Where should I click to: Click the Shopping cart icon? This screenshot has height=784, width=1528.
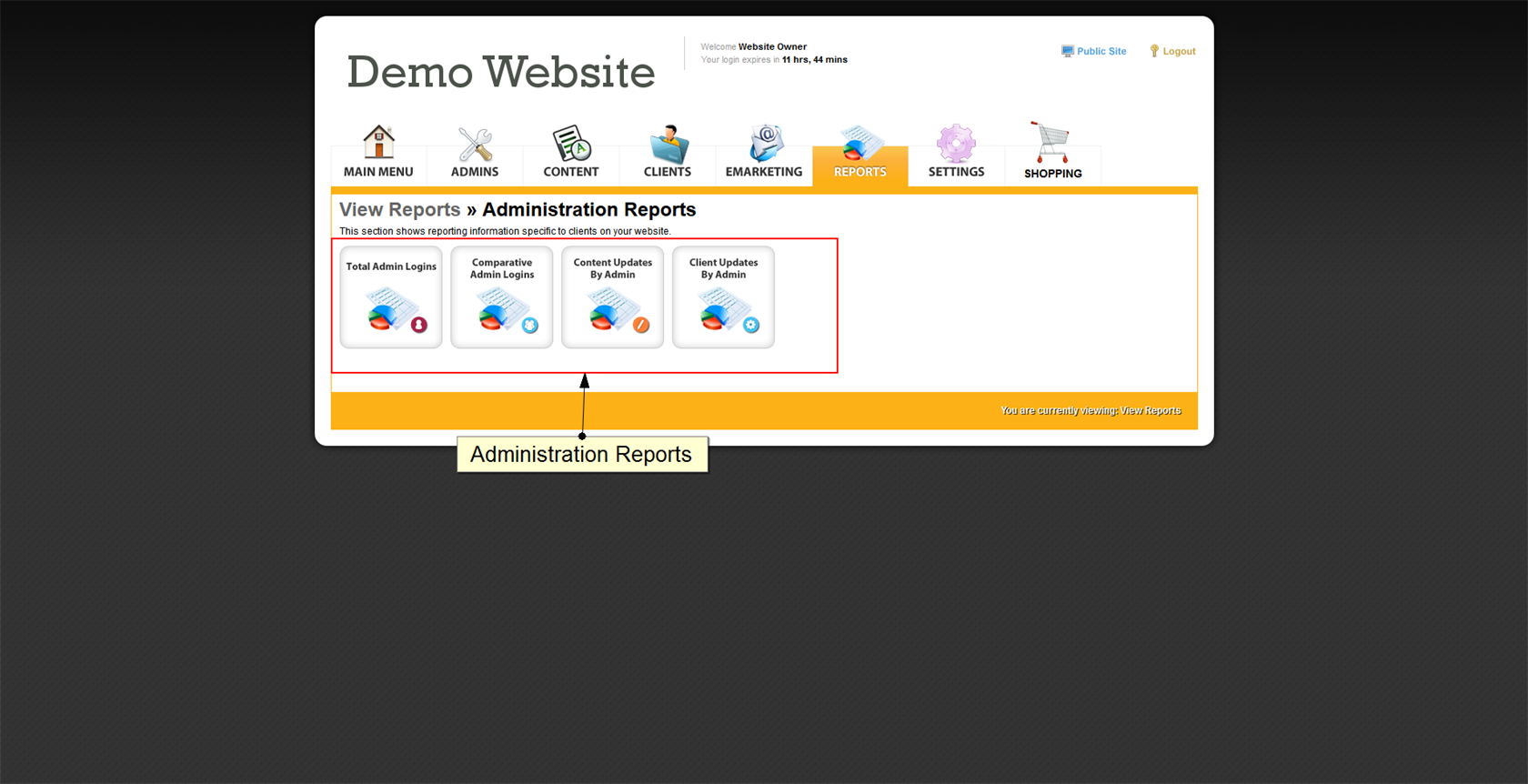1052,144
